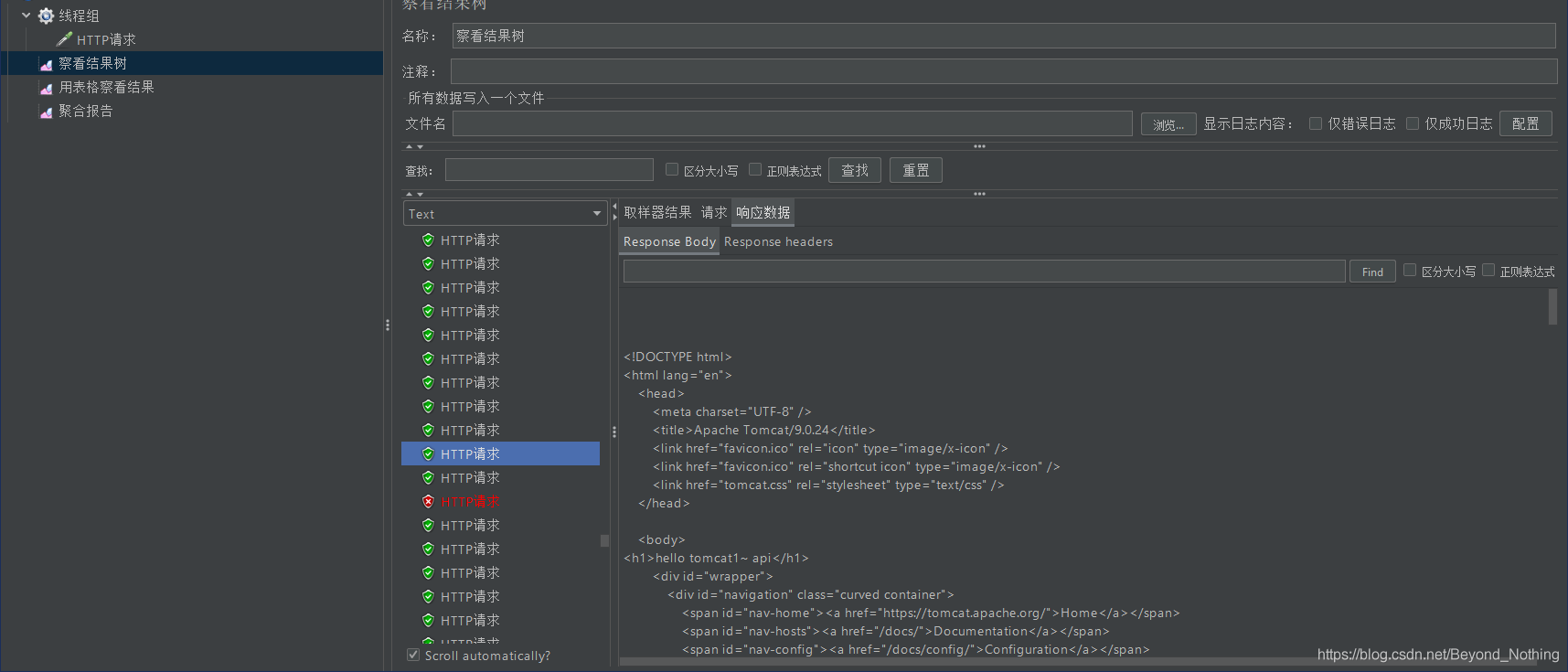This screenshot has width=1568, height=672.
Task: Click the response body Find input field
Action: click(x=984, y=271)
